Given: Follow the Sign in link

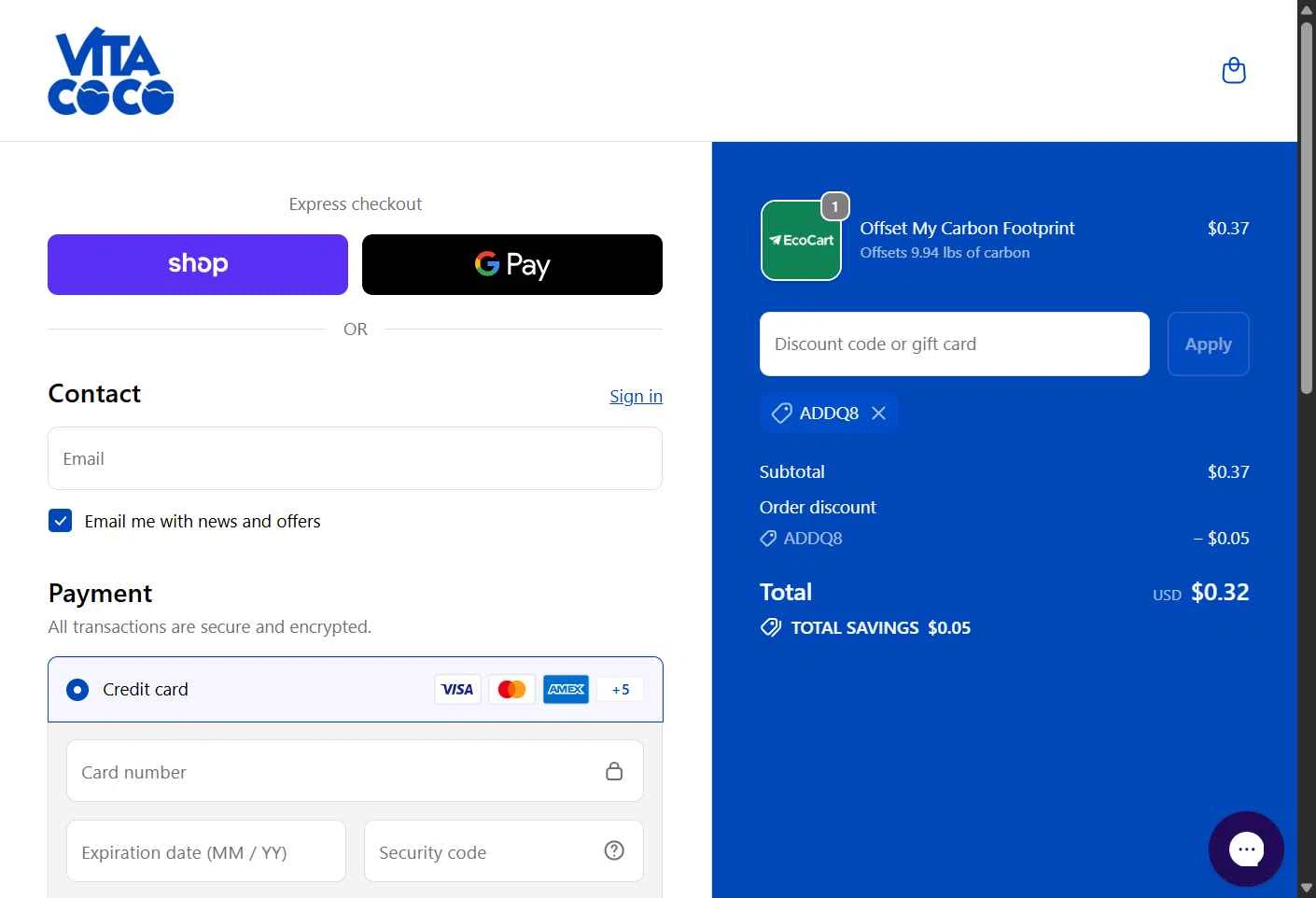Looking at the screenshot, I should point(636,396).
